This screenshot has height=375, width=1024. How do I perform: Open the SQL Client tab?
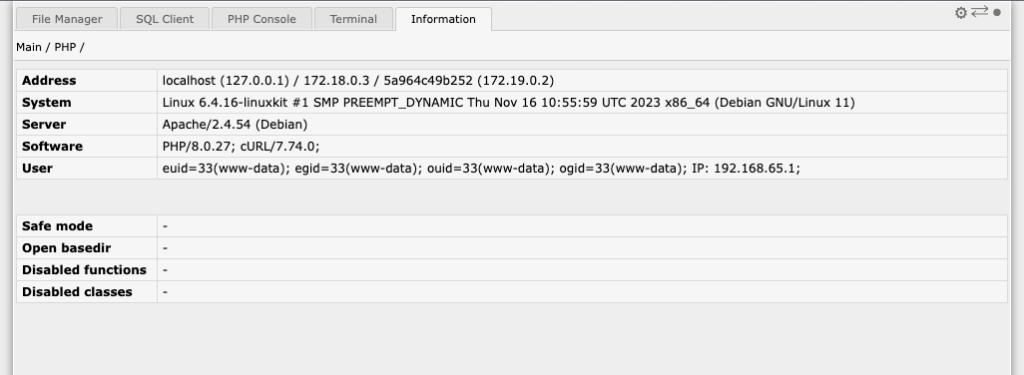[x=165, y=19]
